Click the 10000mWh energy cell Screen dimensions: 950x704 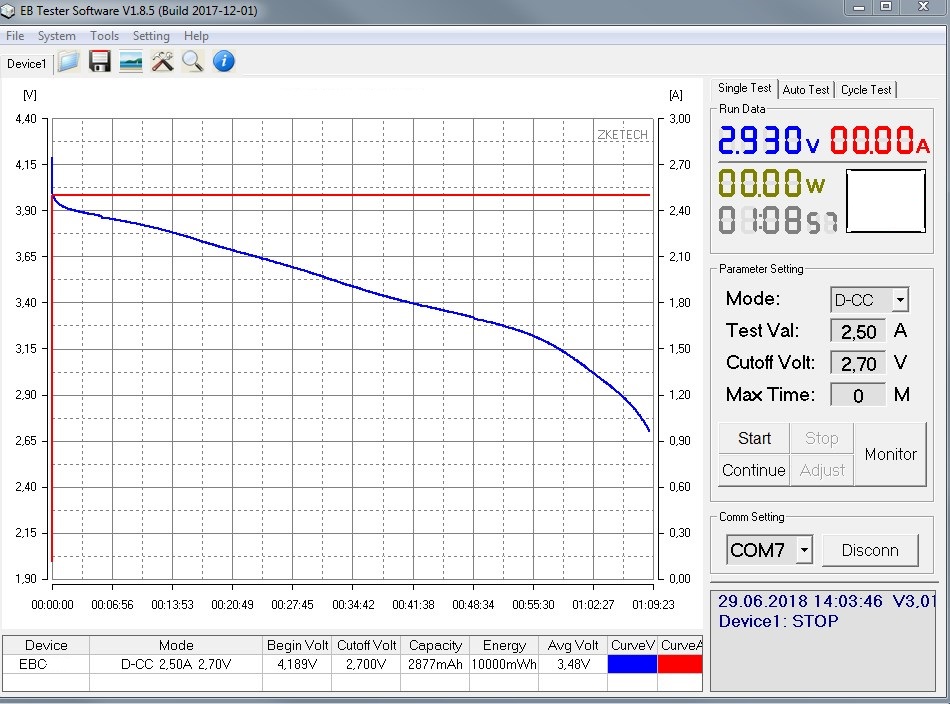point(504,664)
